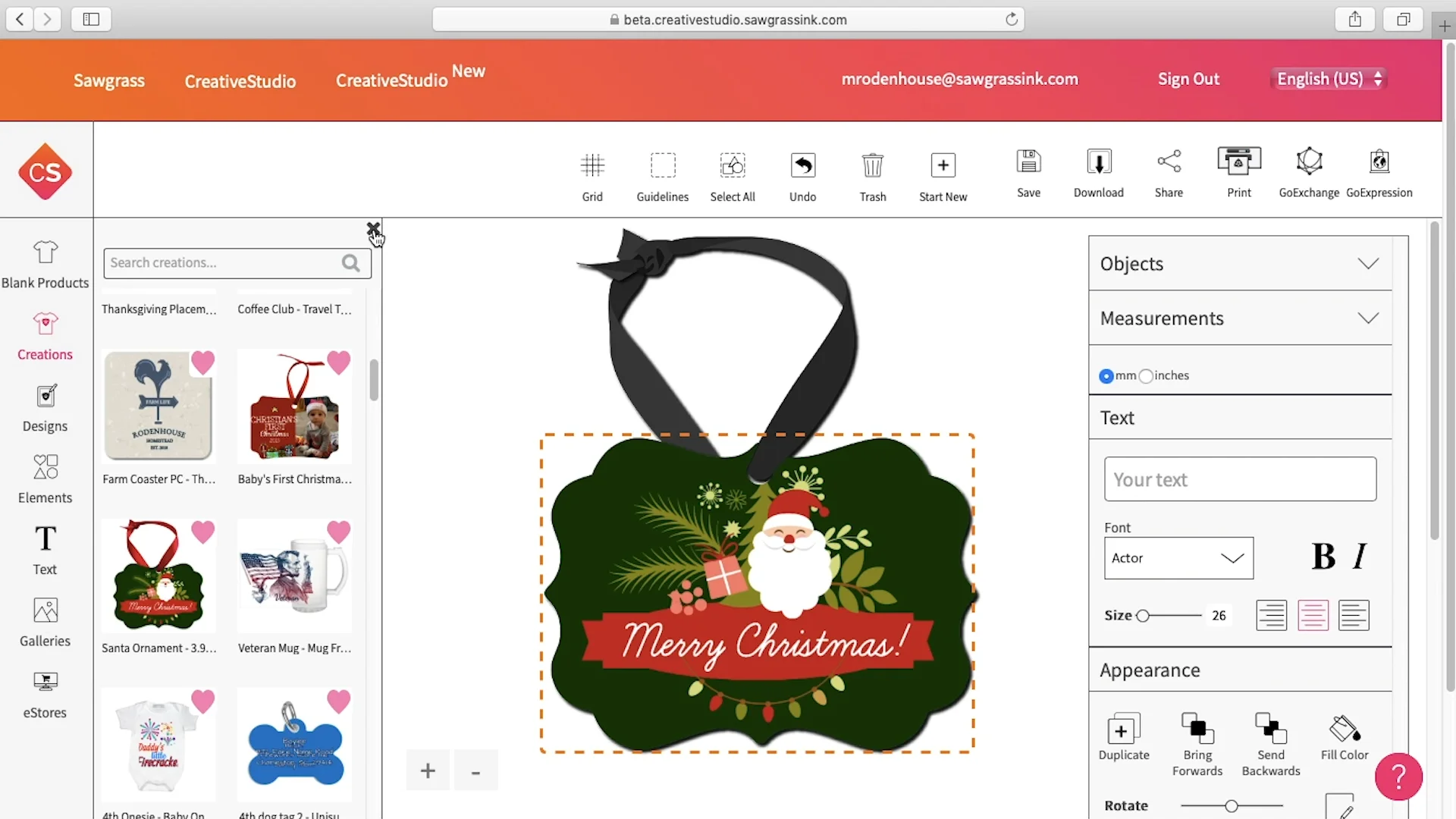Click the Sign Out link
Viewport: 1456px width, 819px height.
pos(1188,79)
